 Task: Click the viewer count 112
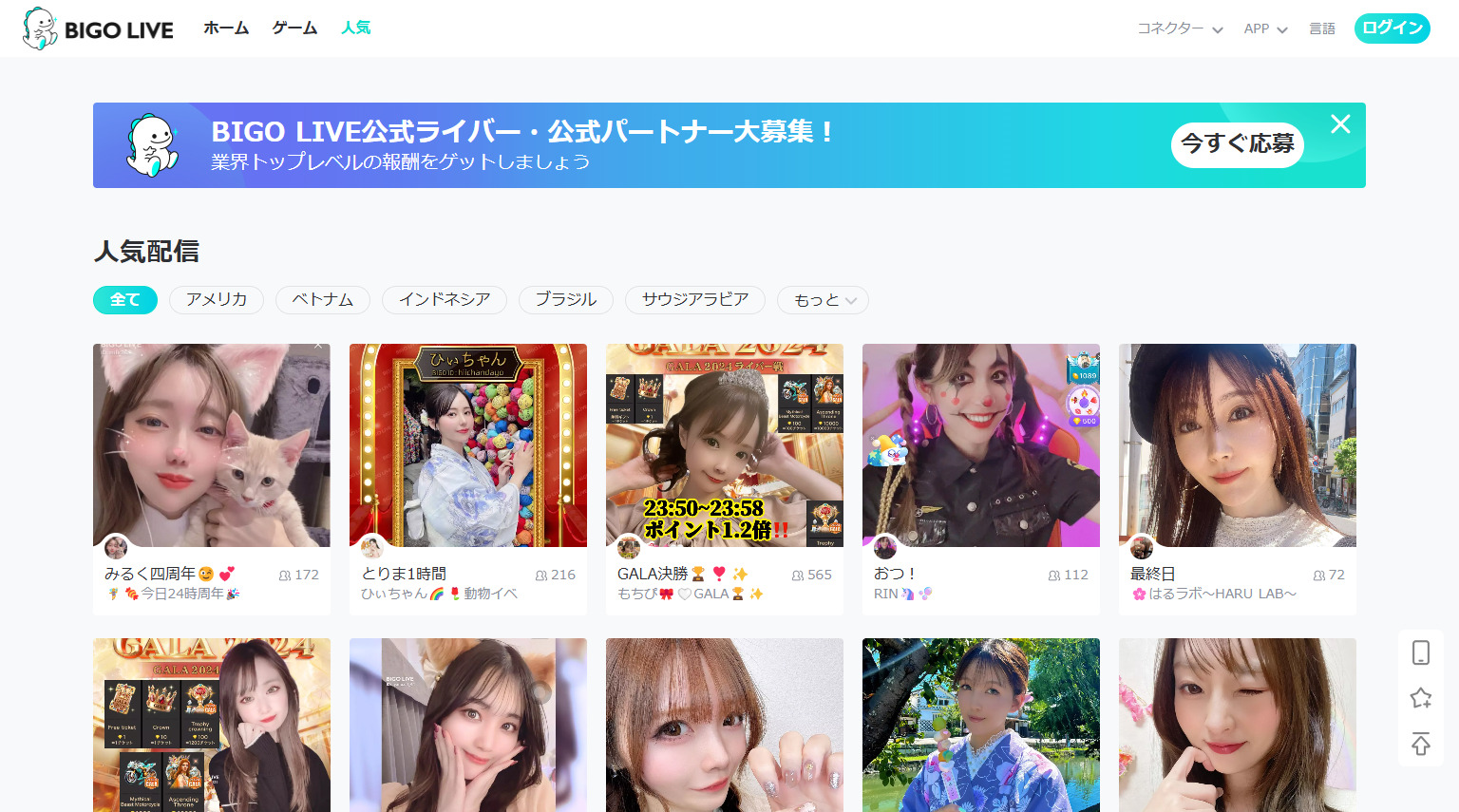click(x=1069, y=575)
